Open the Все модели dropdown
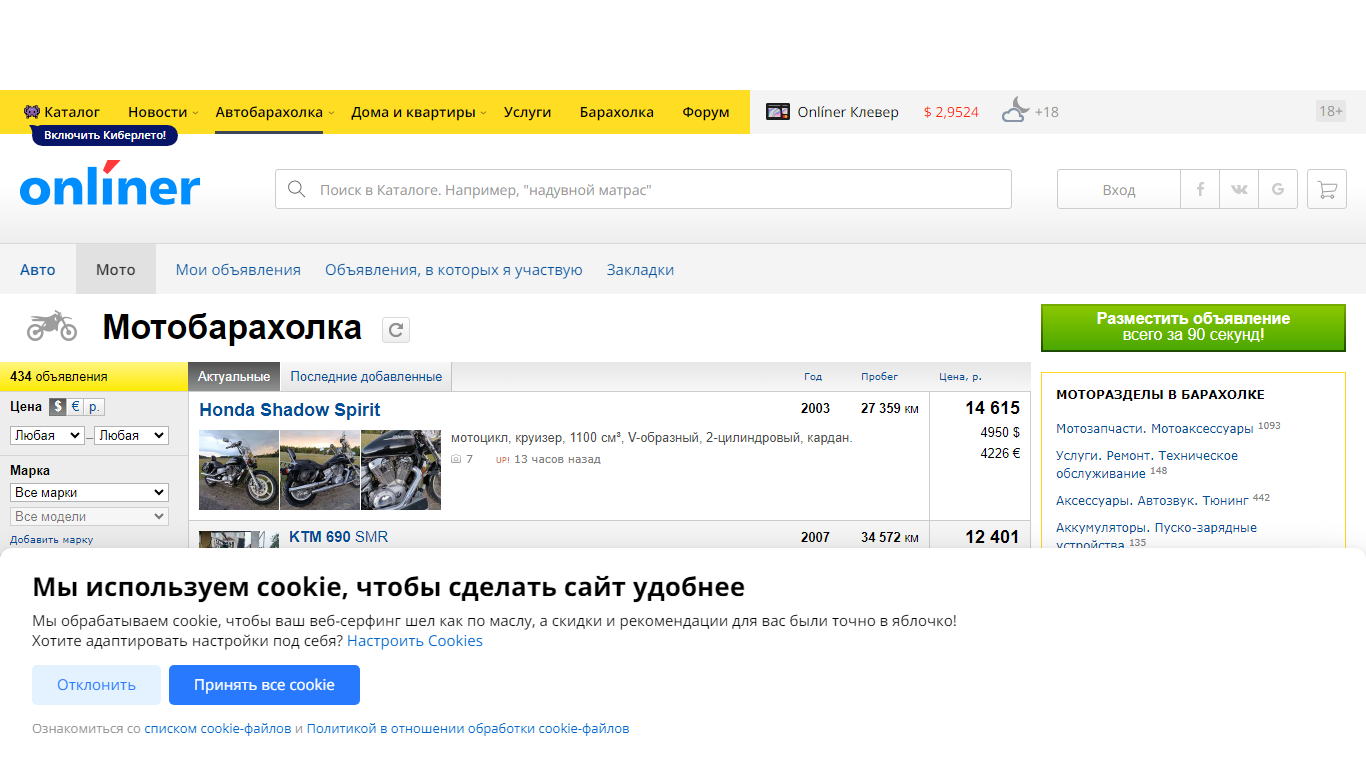 coord(89,516)
